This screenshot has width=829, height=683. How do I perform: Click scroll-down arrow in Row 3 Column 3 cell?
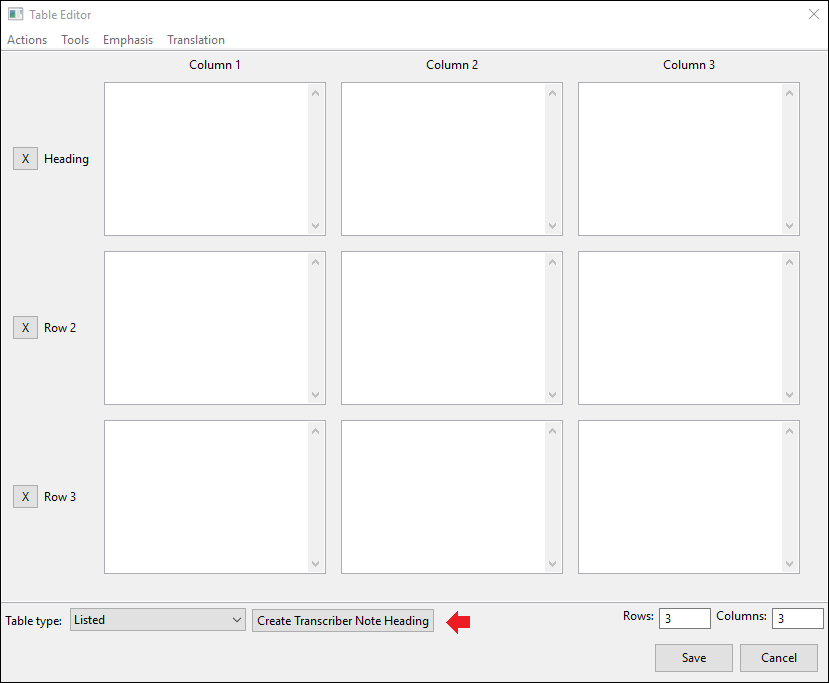789,564
